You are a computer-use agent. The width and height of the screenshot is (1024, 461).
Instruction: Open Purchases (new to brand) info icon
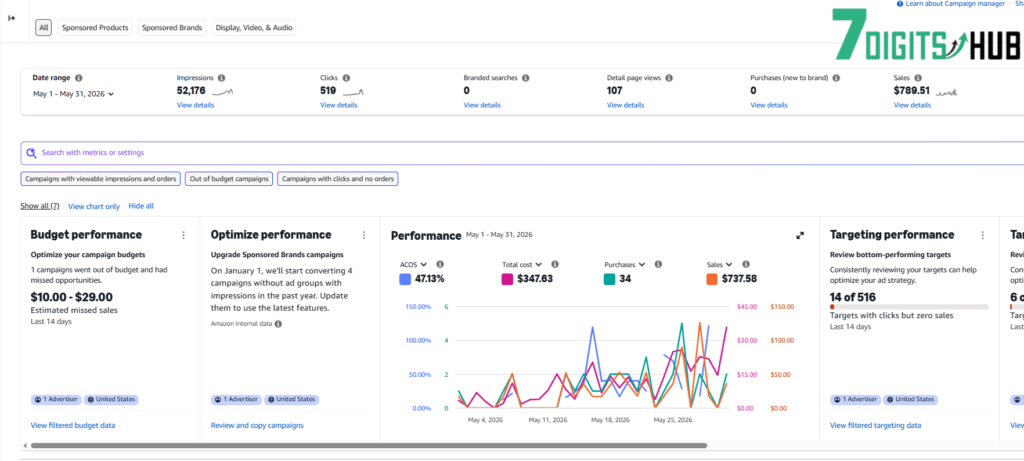pyautogui.click(x=836, y=78)
